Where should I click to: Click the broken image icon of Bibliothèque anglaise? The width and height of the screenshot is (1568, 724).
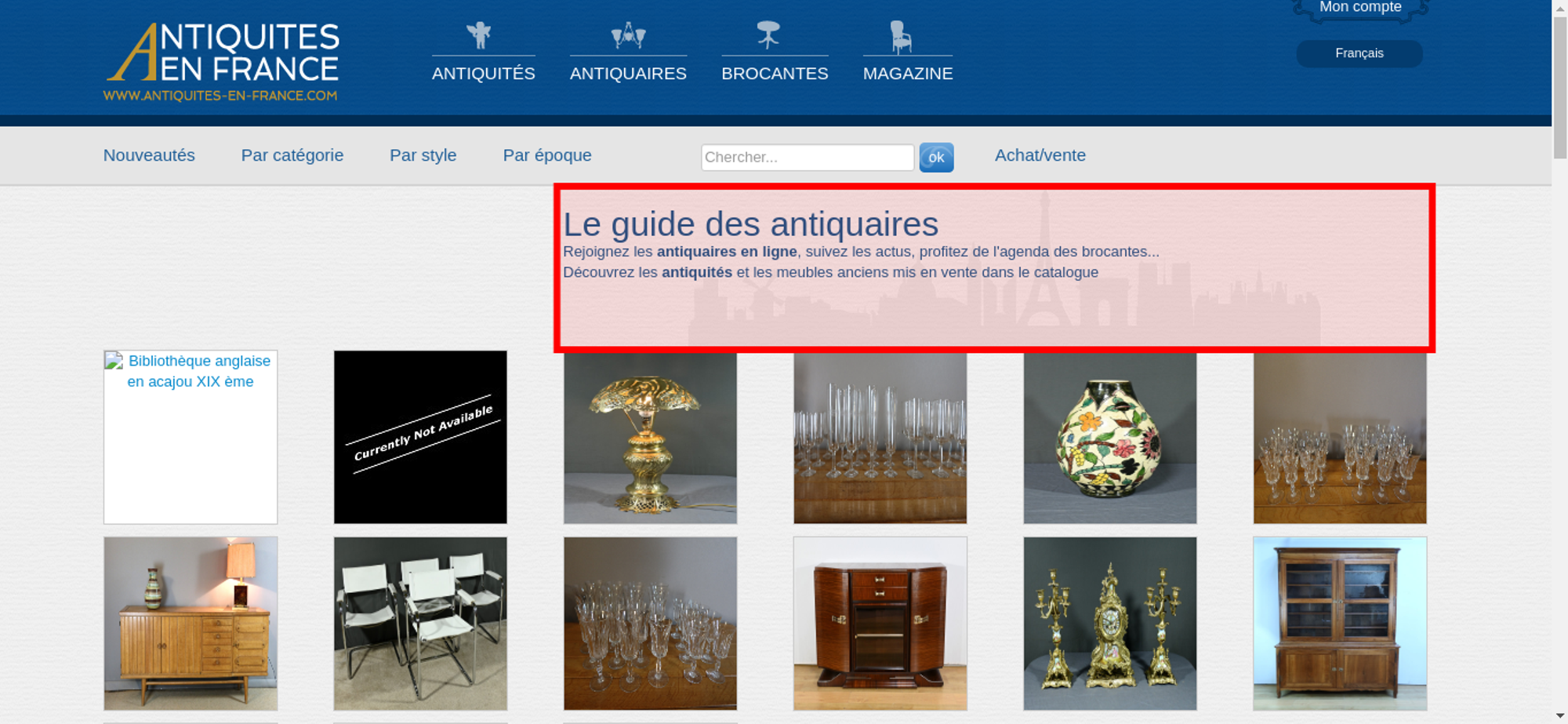(114, 361)
